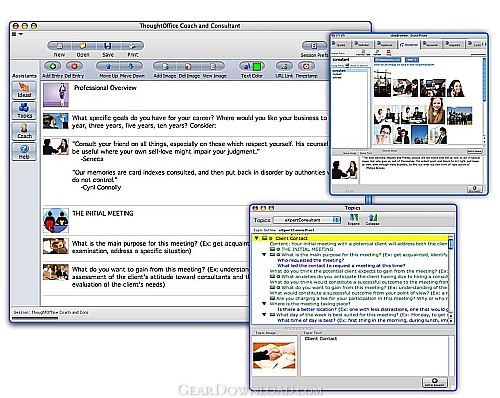Open the Topics outline dropdown selector
The height and width of the screenshot is (398, 500).
[307, 220]
